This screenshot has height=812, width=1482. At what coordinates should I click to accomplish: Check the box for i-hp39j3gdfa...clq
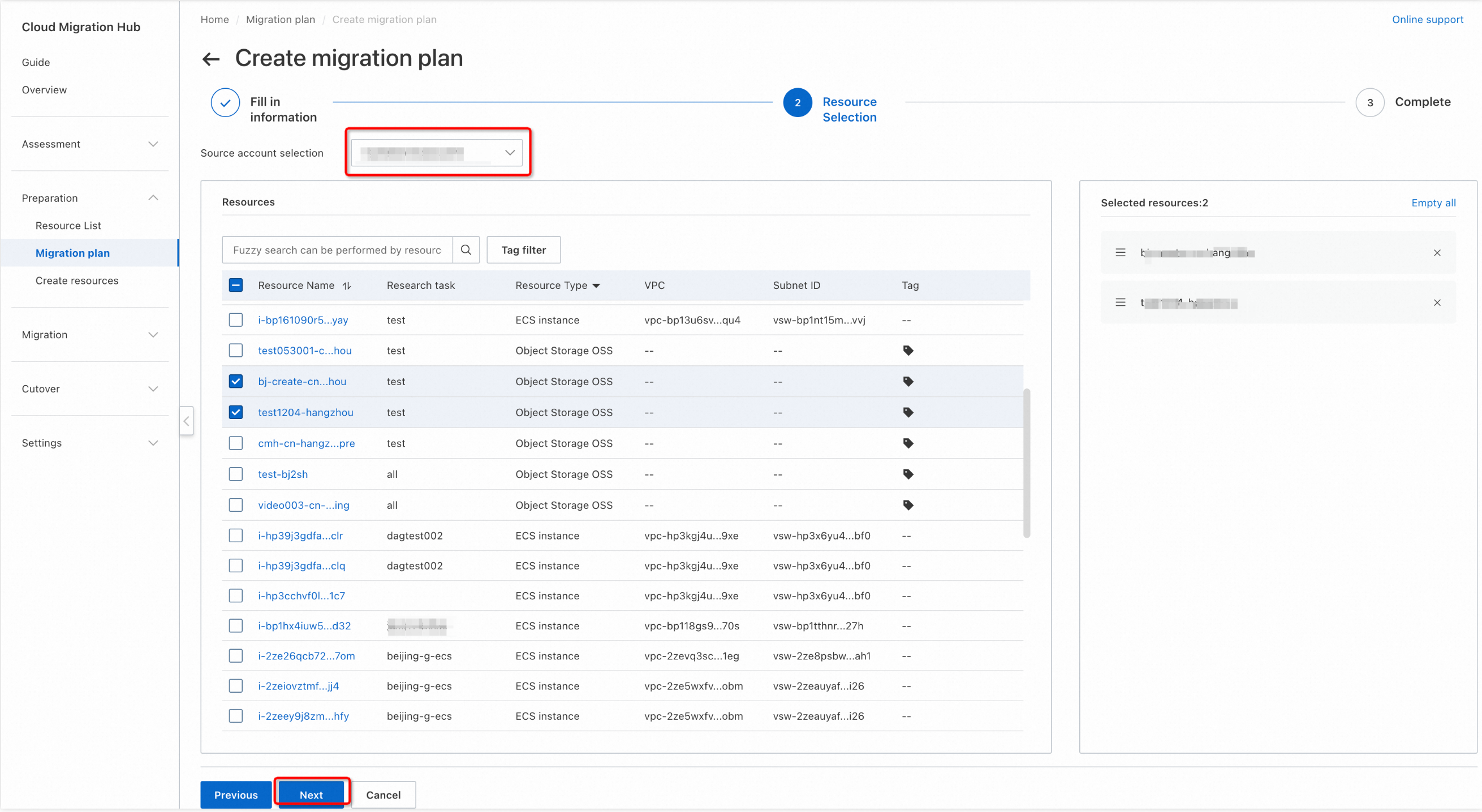[x=235, y=566]
